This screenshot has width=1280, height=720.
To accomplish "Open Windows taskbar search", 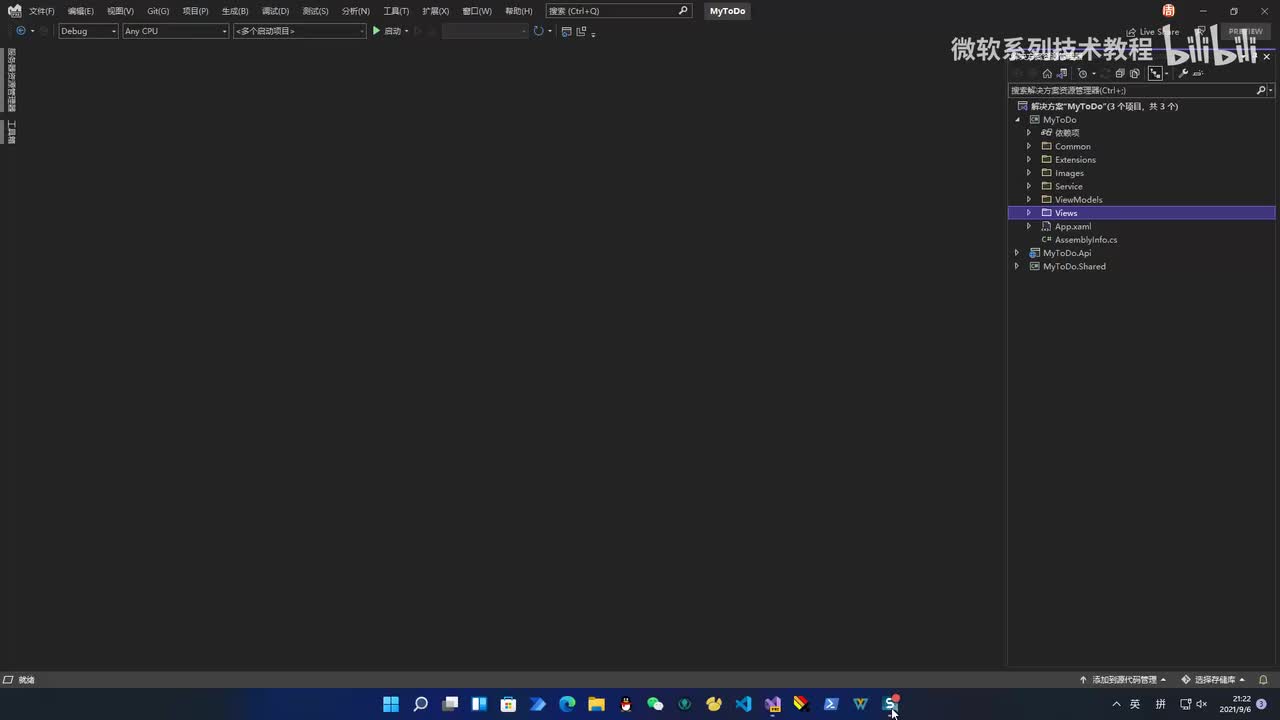I will 421,704.
